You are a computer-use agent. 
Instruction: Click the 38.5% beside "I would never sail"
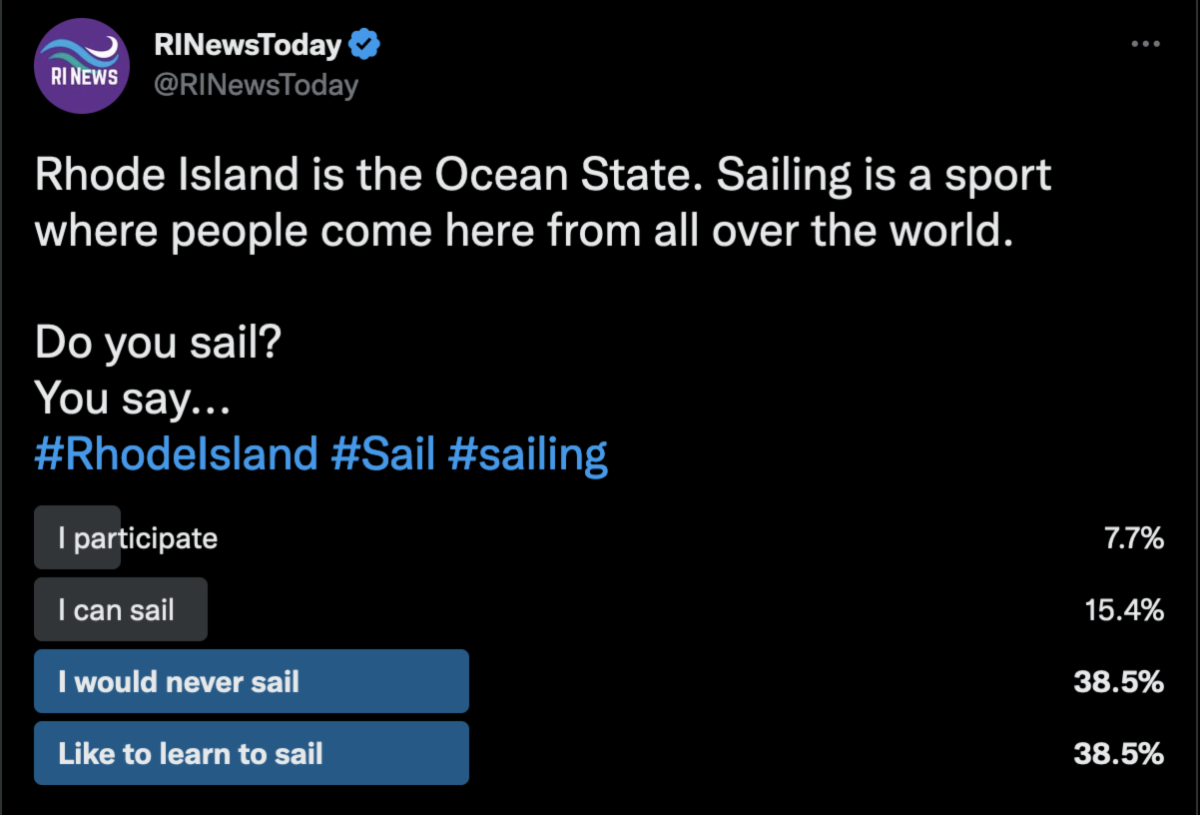coord(1118,681)
